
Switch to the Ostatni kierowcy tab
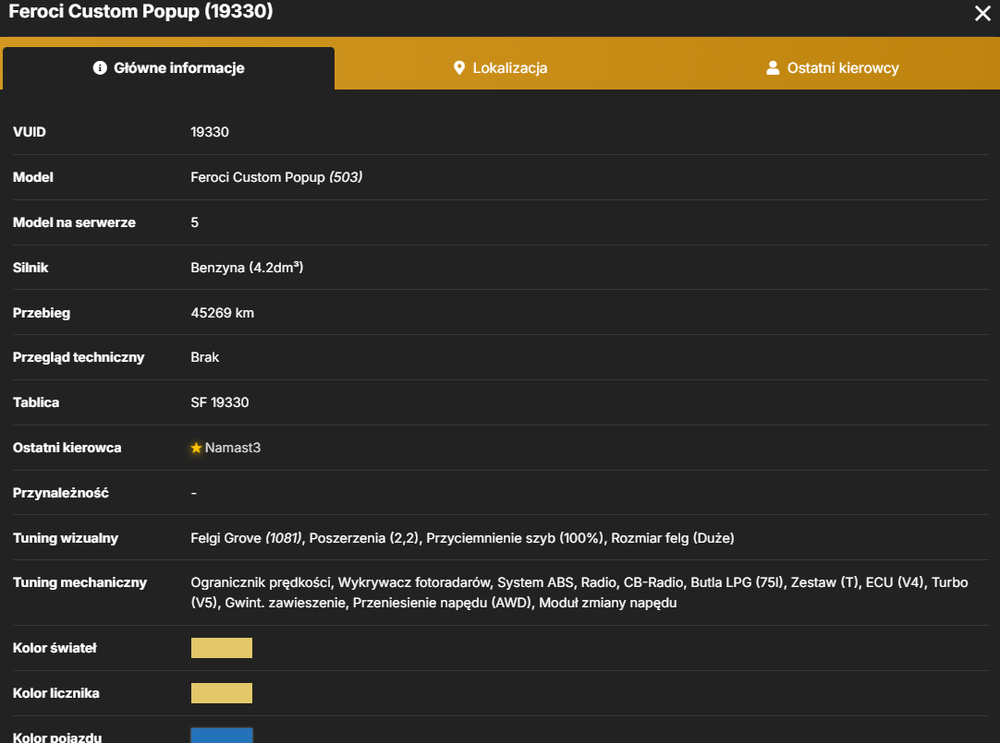[832, 68]
